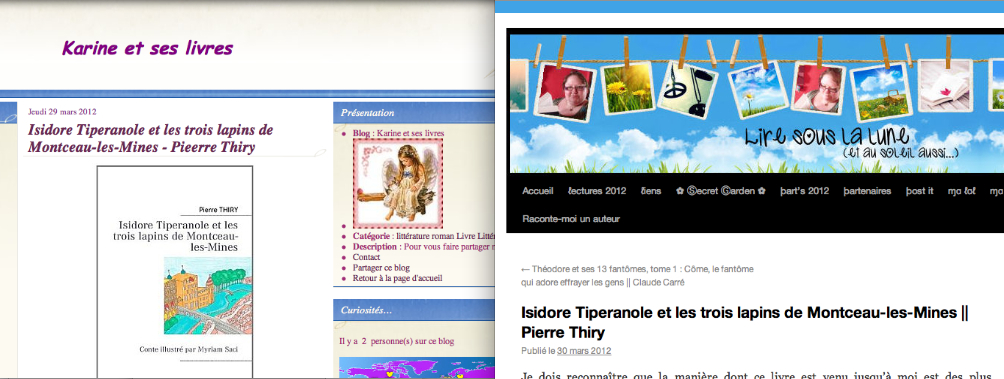The image size is (1004, 379).
Task: Select Retour à la page d'accueil
Action: [x=397, y=278]
